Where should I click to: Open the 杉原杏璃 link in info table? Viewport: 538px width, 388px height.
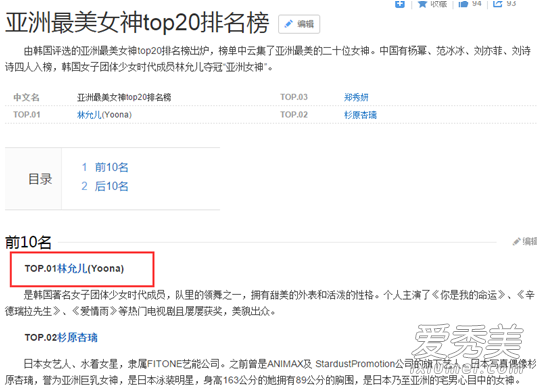[x=360, y=115]
